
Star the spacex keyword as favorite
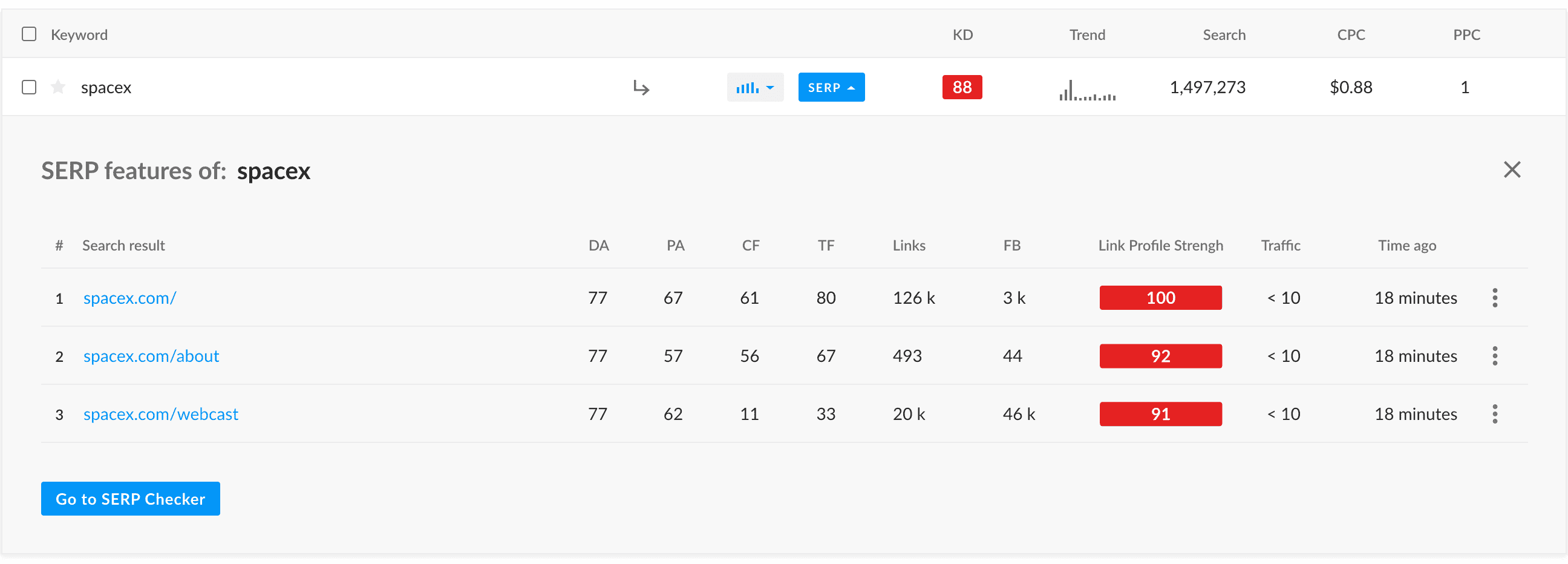point(58,87)
